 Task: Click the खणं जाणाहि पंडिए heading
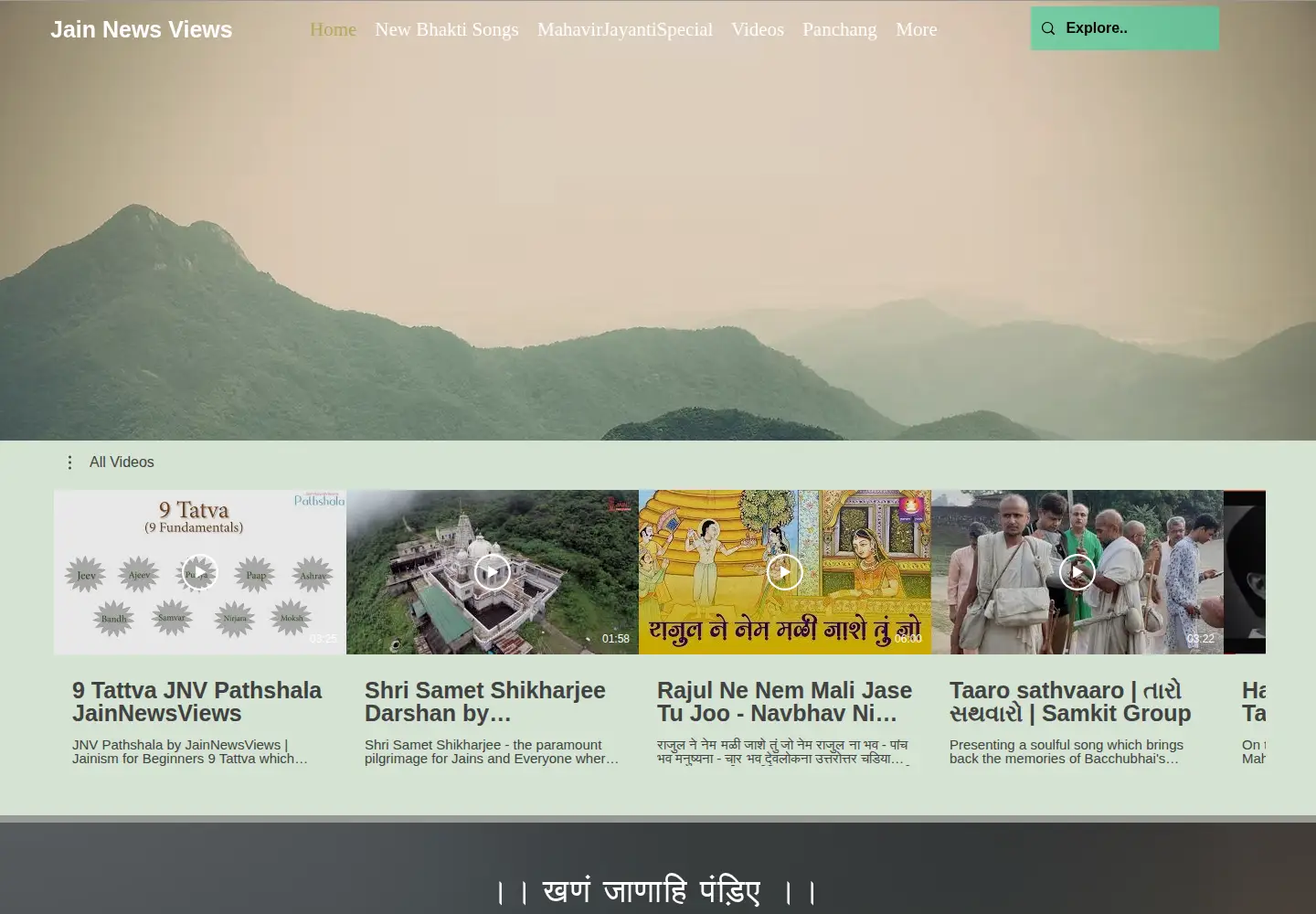(x=656, y=891)
